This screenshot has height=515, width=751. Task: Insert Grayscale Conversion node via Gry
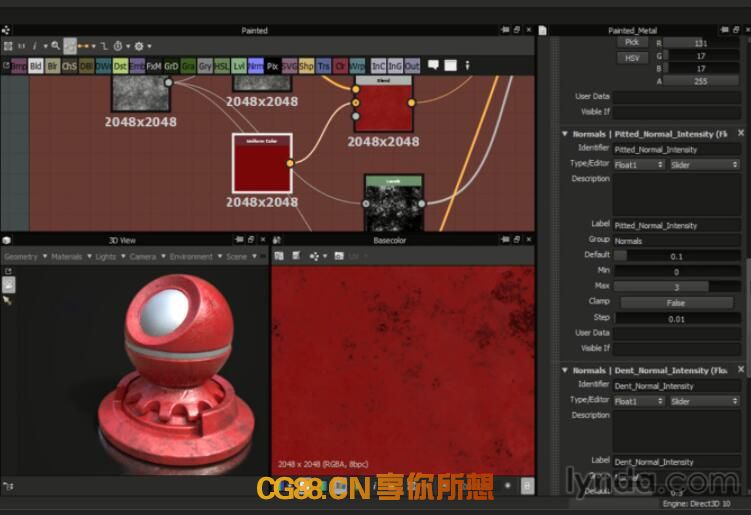point(205,66)
